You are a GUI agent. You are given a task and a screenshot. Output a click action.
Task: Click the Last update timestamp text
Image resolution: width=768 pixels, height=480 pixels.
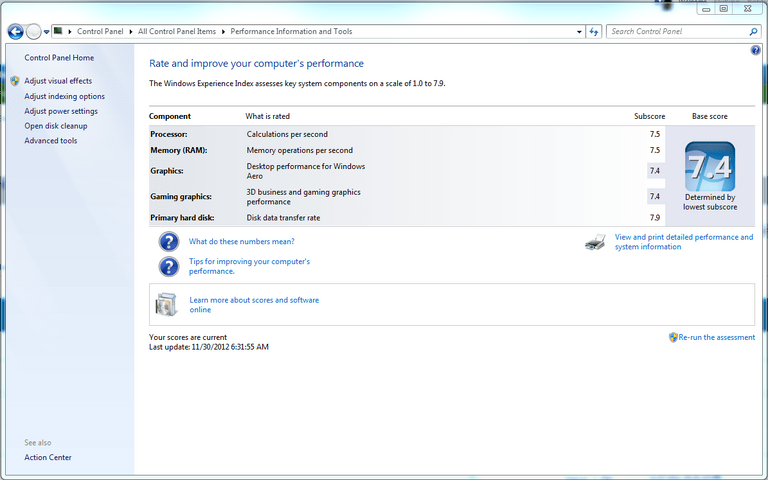[x=209, y=347]
